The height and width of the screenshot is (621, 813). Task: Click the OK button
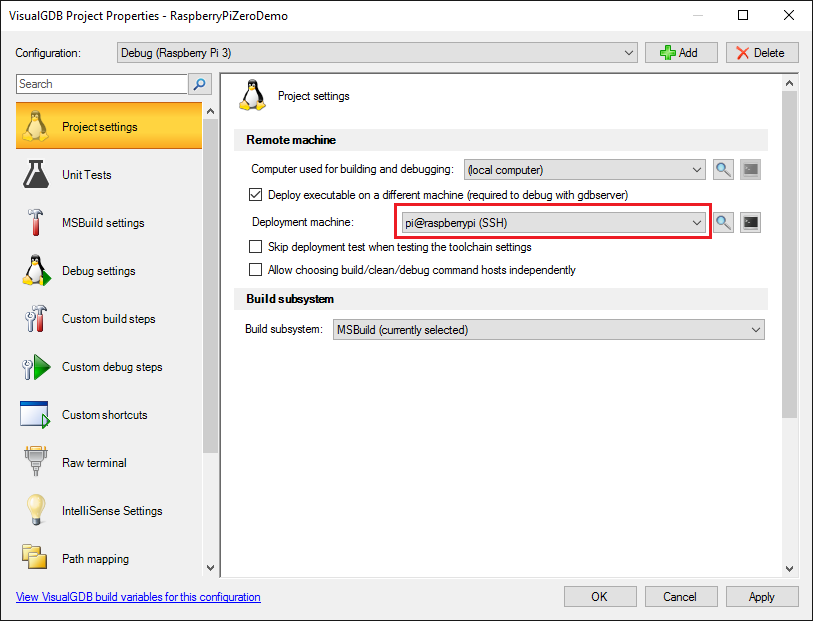point(600,597)
